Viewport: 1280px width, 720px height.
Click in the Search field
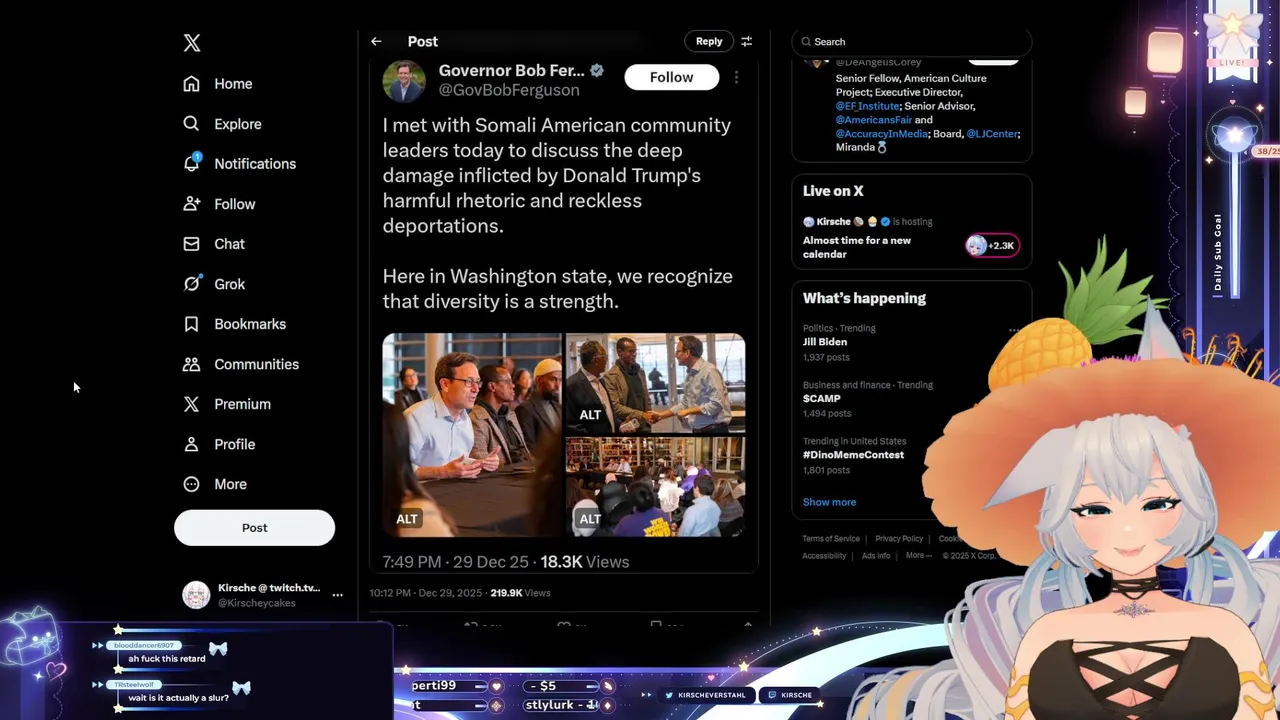911,42
